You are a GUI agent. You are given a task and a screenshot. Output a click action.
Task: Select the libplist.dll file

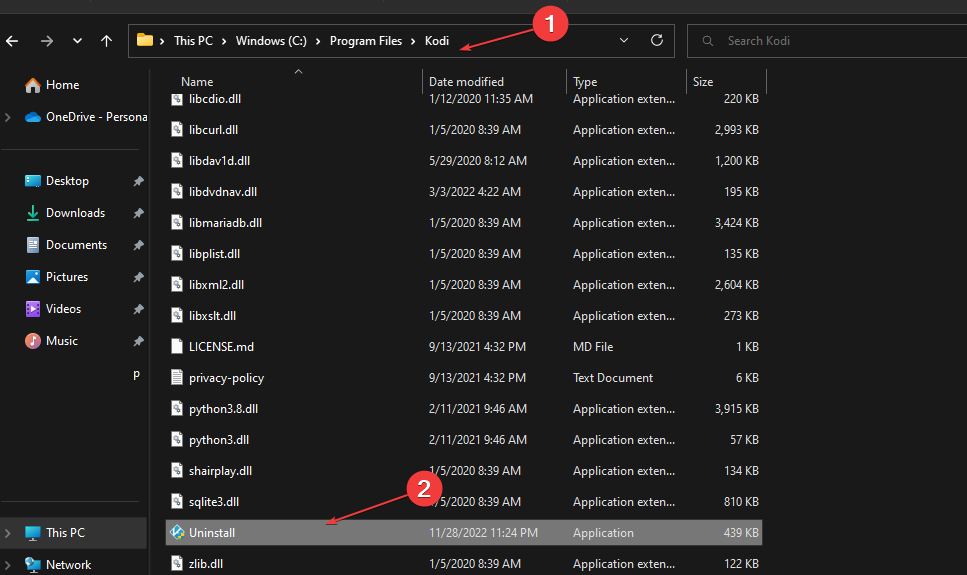click(214, 254)
